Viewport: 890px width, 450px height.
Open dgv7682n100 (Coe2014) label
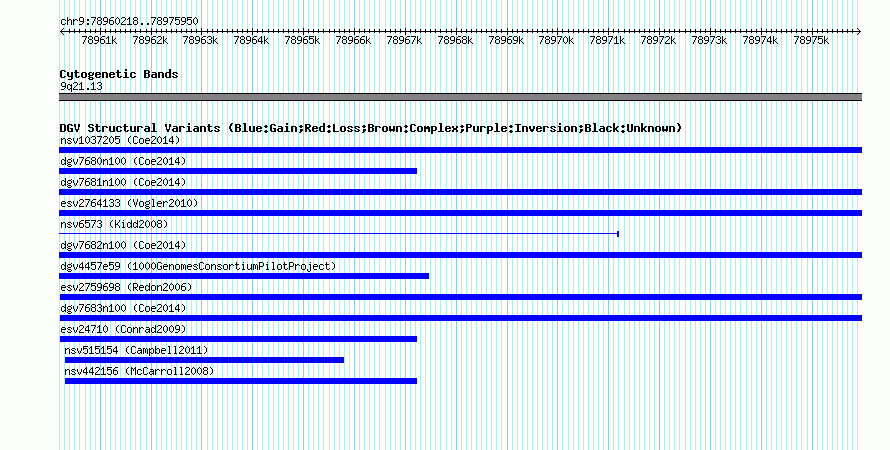(x=123, y=245)
